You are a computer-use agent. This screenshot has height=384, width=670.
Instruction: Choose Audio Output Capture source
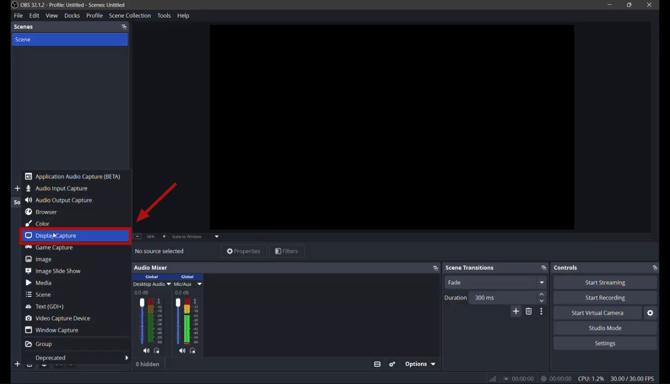point(76,200)
